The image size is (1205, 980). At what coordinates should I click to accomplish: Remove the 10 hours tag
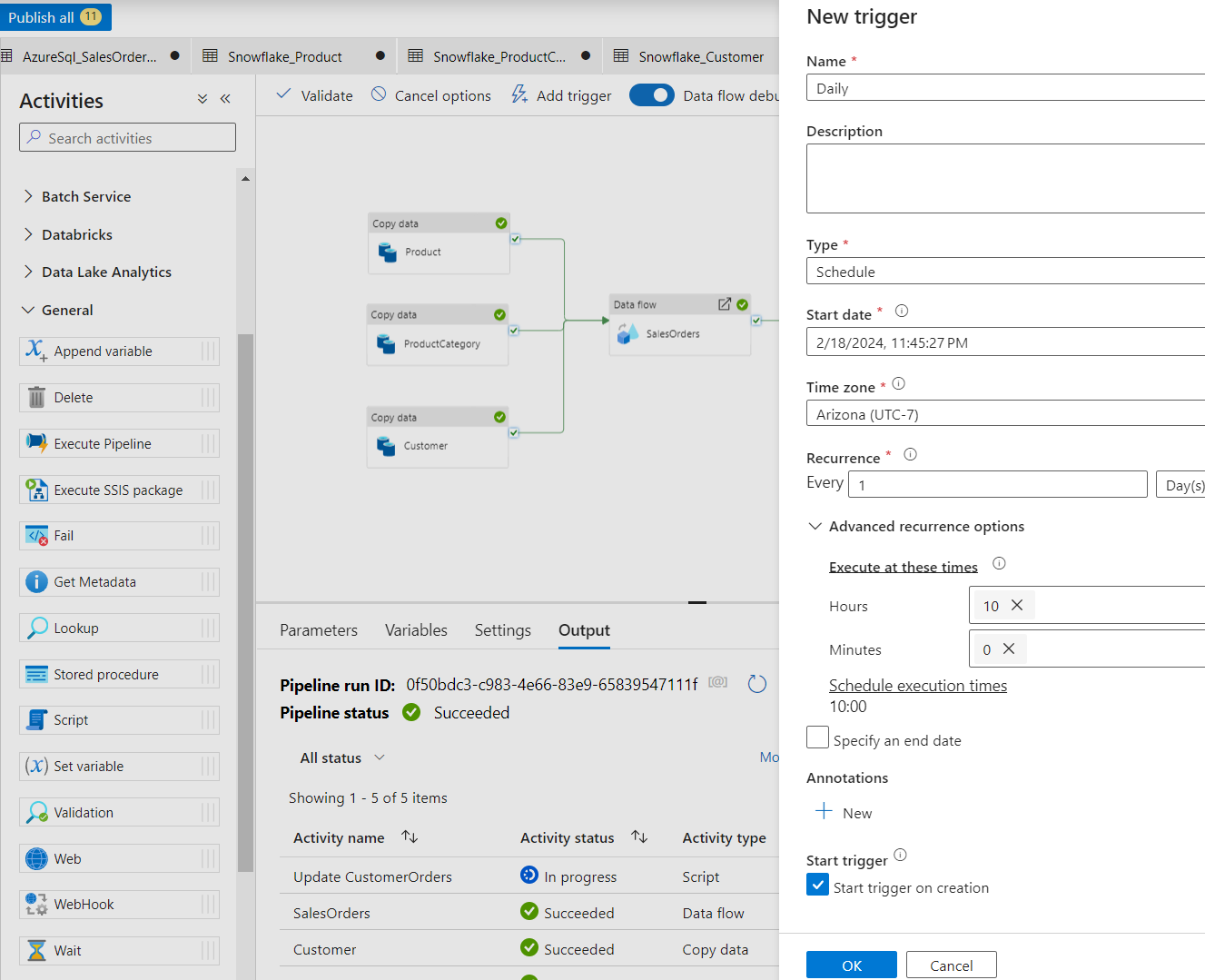coord(1017,605)
